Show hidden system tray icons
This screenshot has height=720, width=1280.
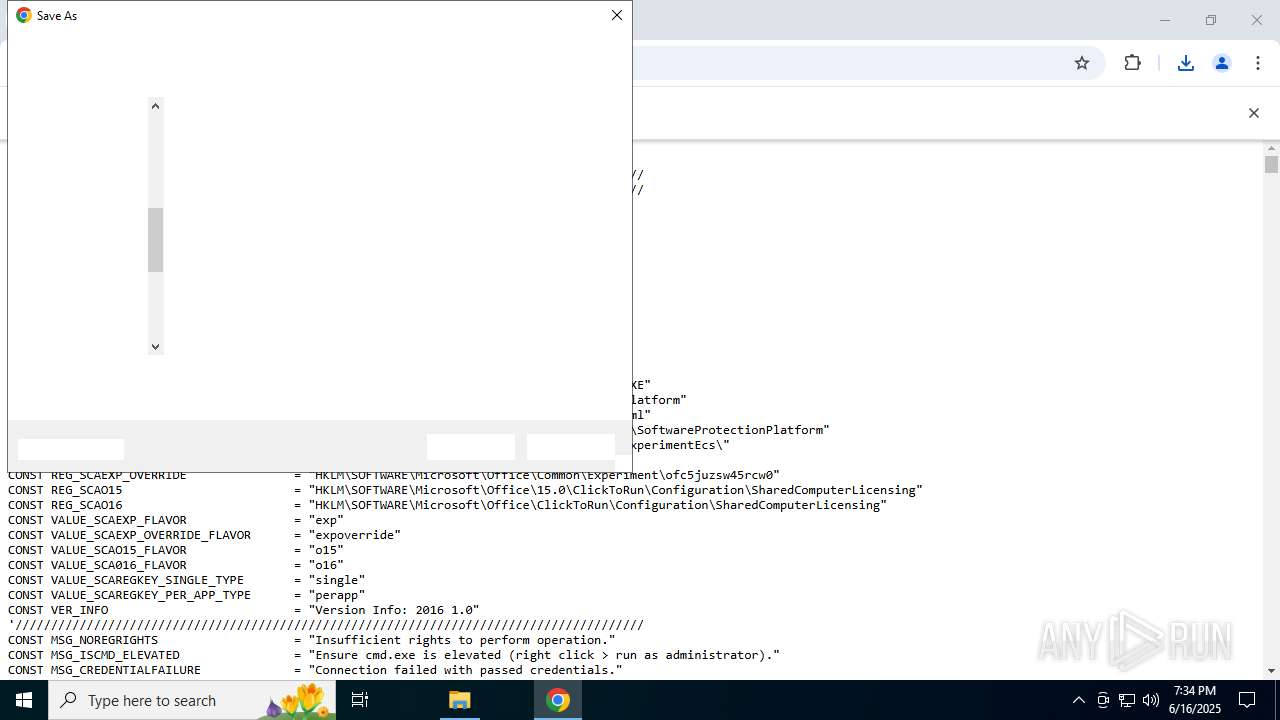pyautogui.click(x=1078, y=700)
